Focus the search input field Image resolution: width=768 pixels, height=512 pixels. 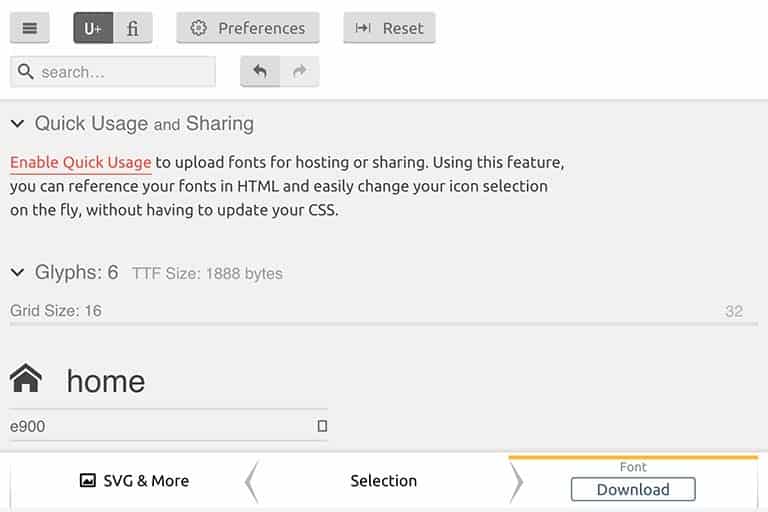coord(113,72)
